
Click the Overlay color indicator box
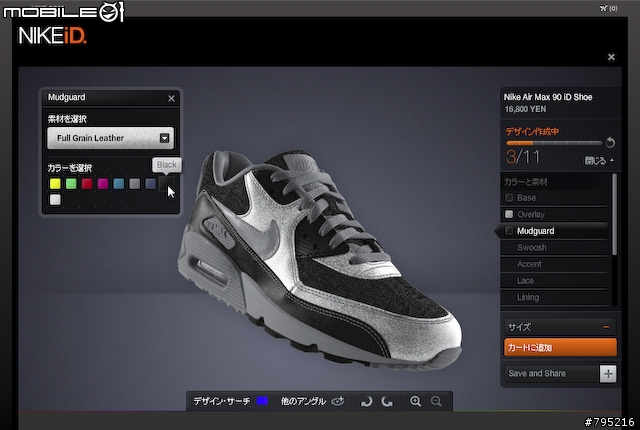[x=509, y=214]
